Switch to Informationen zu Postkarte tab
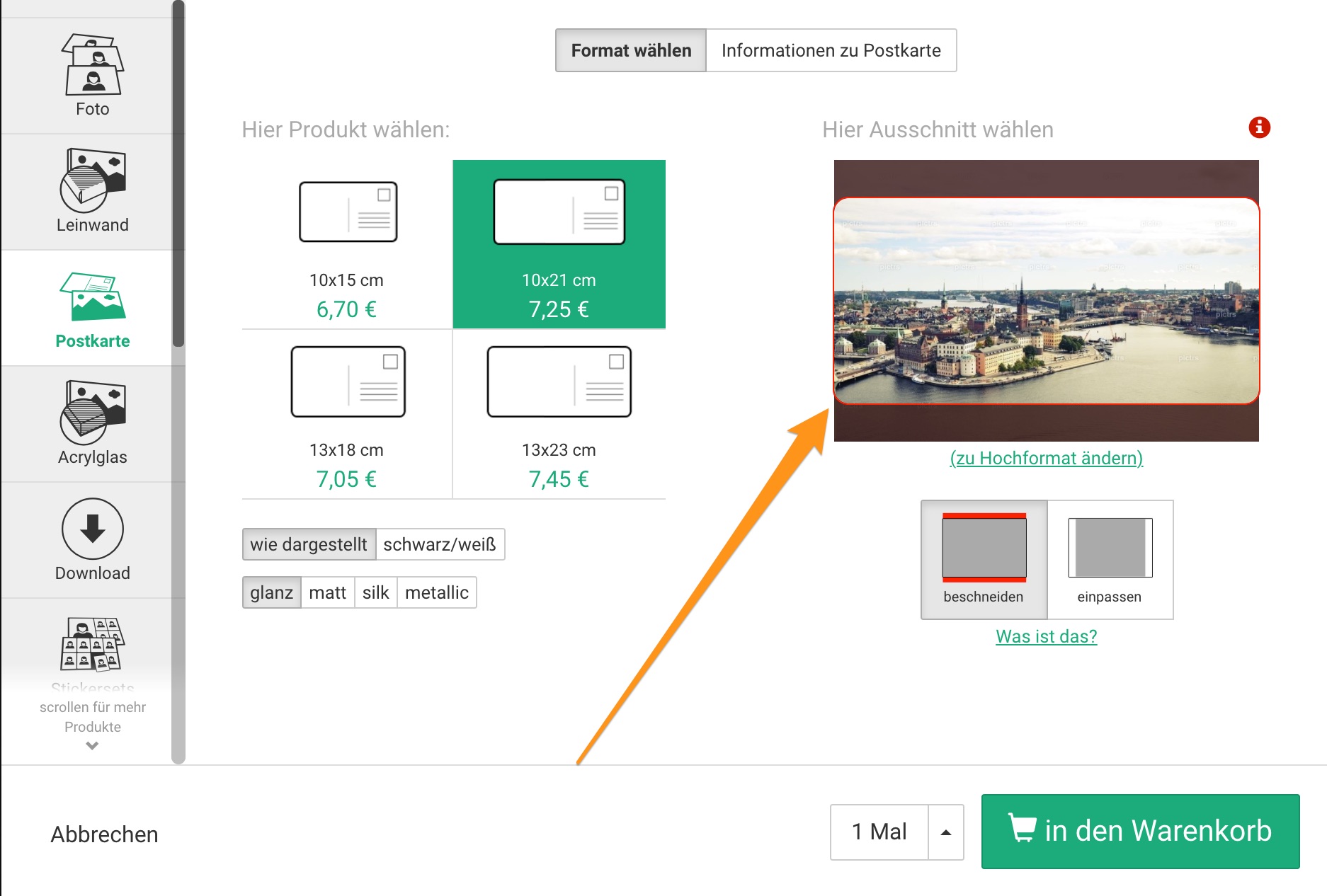1327x896 pixels. tap(831, 50)
